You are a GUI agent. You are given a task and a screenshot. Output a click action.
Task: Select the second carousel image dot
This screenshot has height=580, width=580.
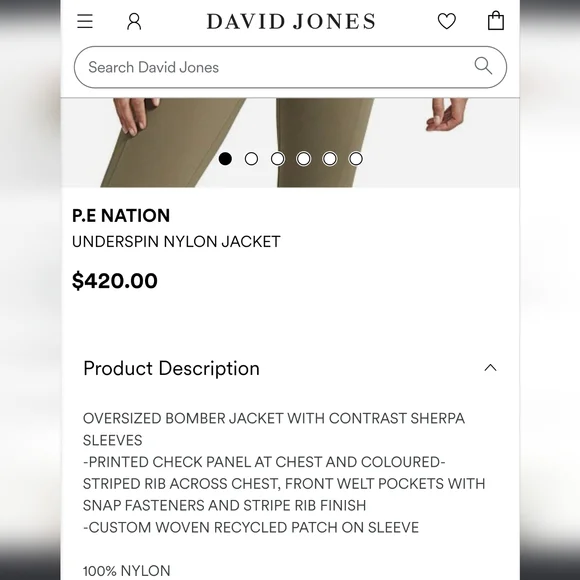click(252, 159)
